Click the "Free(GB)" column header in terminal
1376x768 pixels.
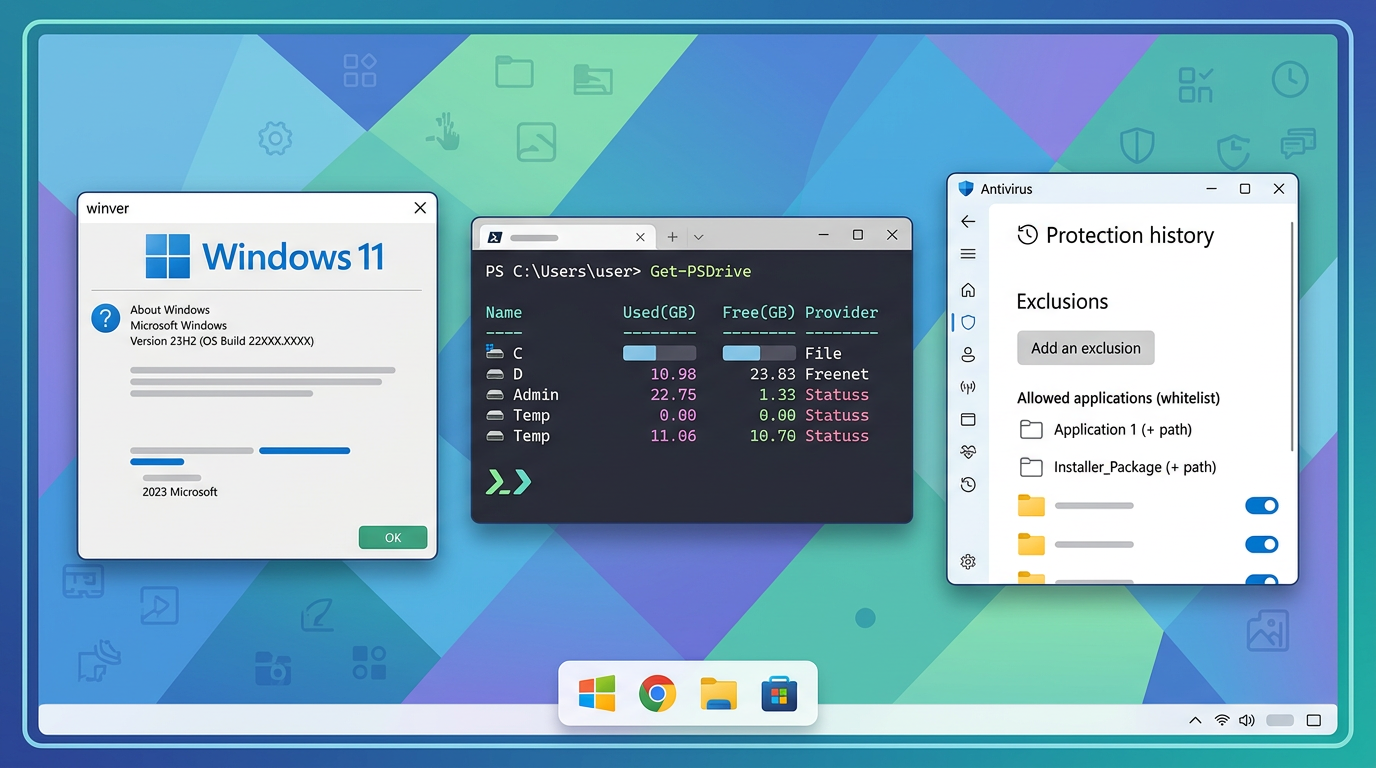pos(759,312)
